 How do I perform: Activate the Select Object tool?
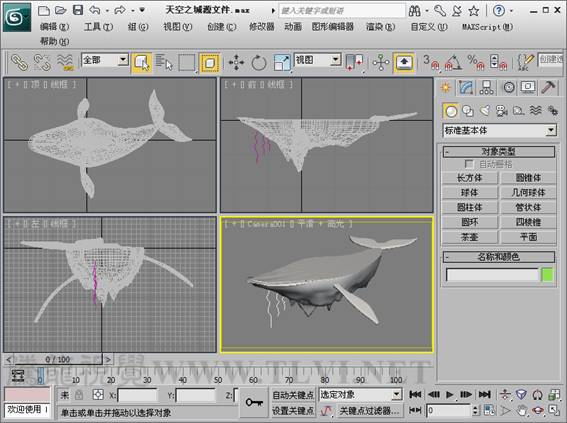tap(141, 63)
